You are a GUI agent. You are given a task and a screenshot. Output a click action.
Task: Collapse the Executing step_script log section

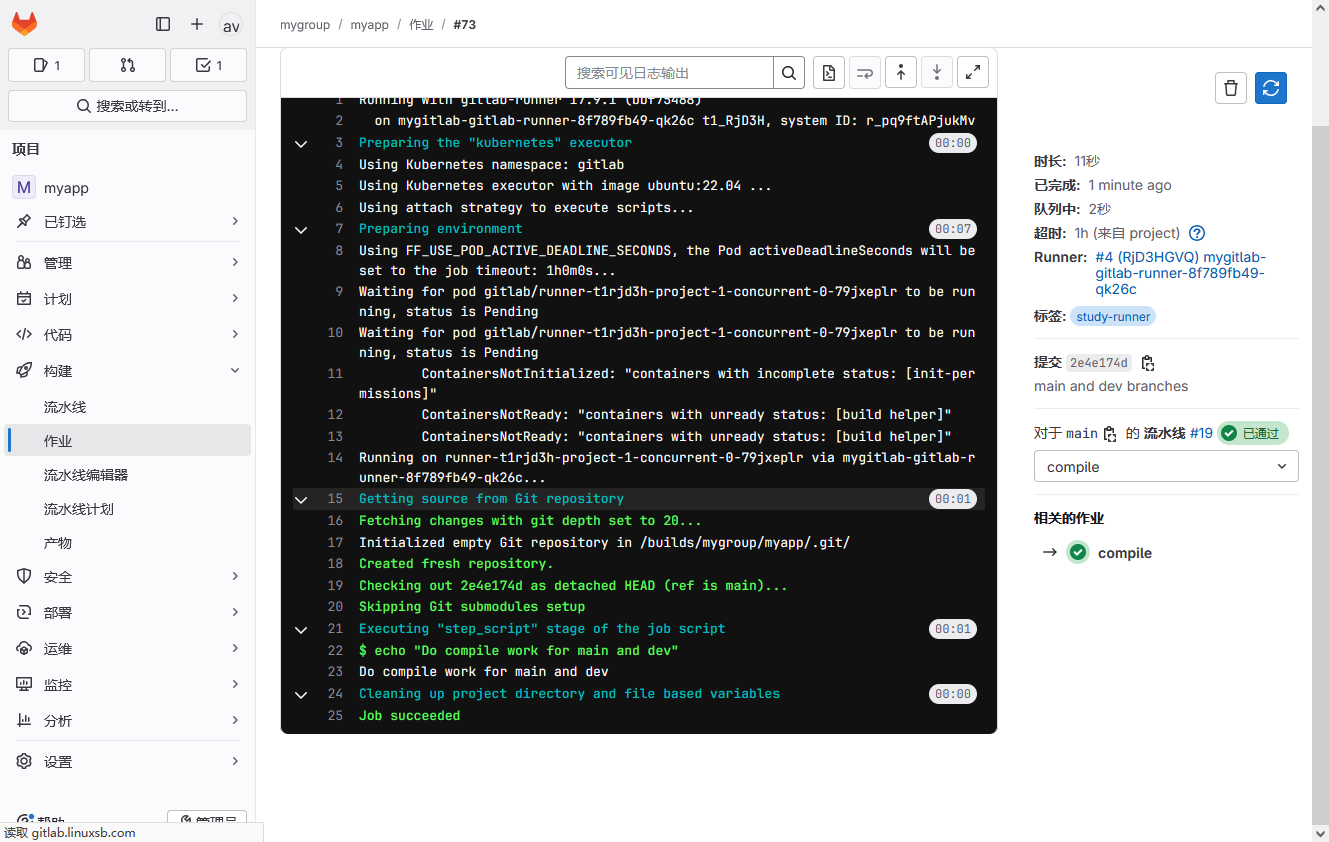[x=300, y=630]
